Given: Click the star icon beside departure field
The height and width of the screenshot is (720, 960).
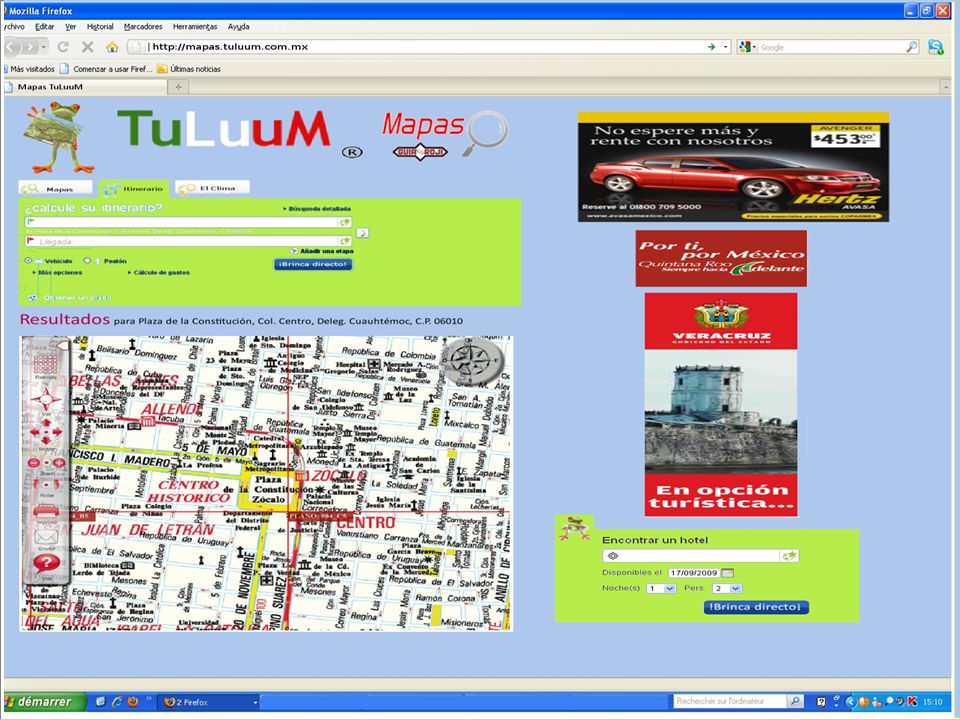Looking at the screenshot, I should [345, 222].
